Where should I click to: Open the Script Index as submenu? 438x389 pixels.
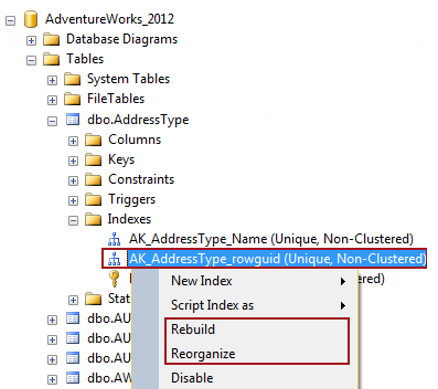[258, 305]
